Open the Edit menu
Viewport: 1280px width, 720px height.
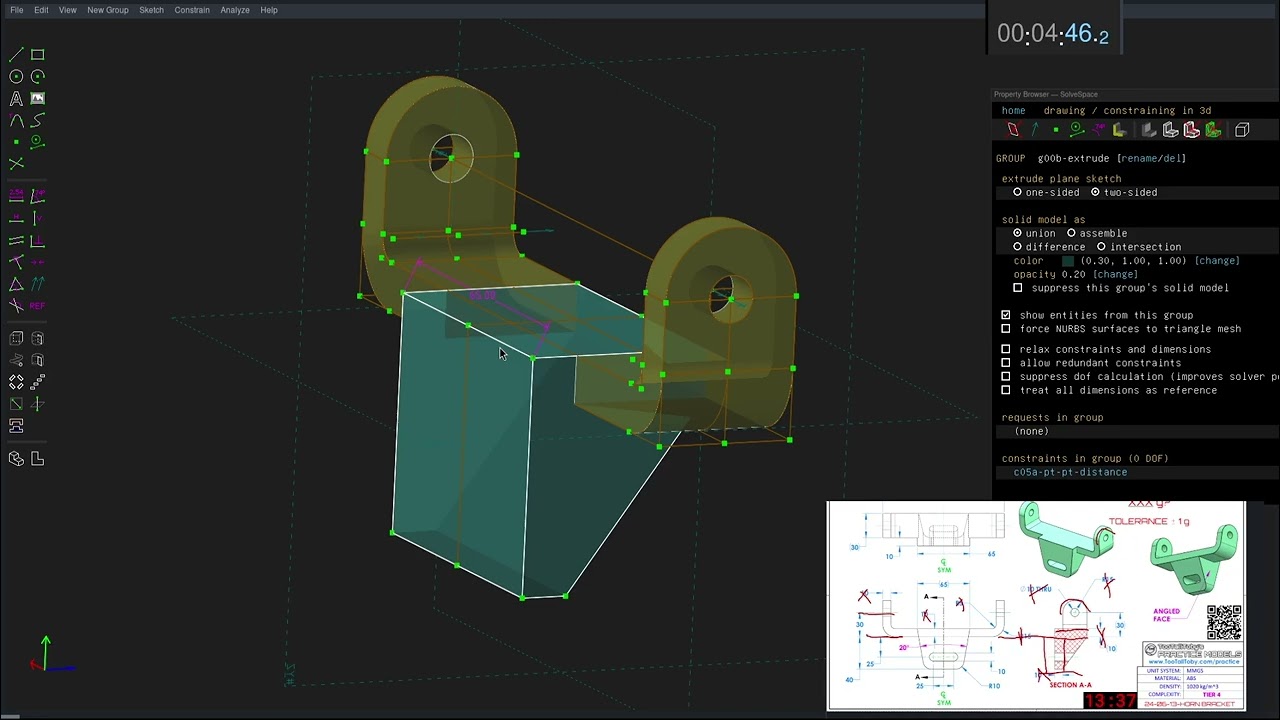tap(41, 10)
